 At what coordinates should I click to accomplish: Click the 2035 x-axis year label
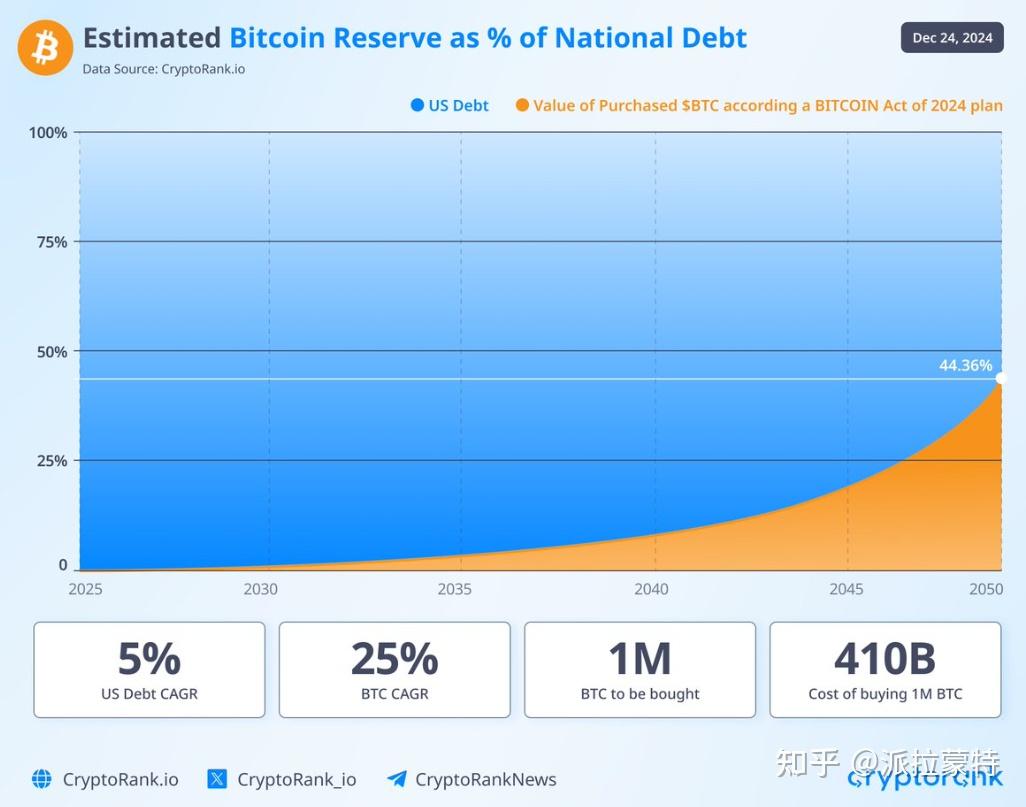(454, 589)
